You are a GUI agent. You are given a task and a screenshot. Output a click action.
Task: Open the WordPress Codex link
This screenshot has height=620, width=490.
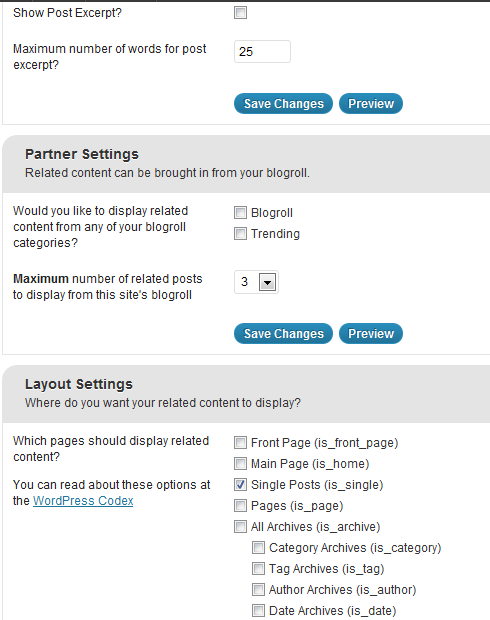tap(83, 501)
